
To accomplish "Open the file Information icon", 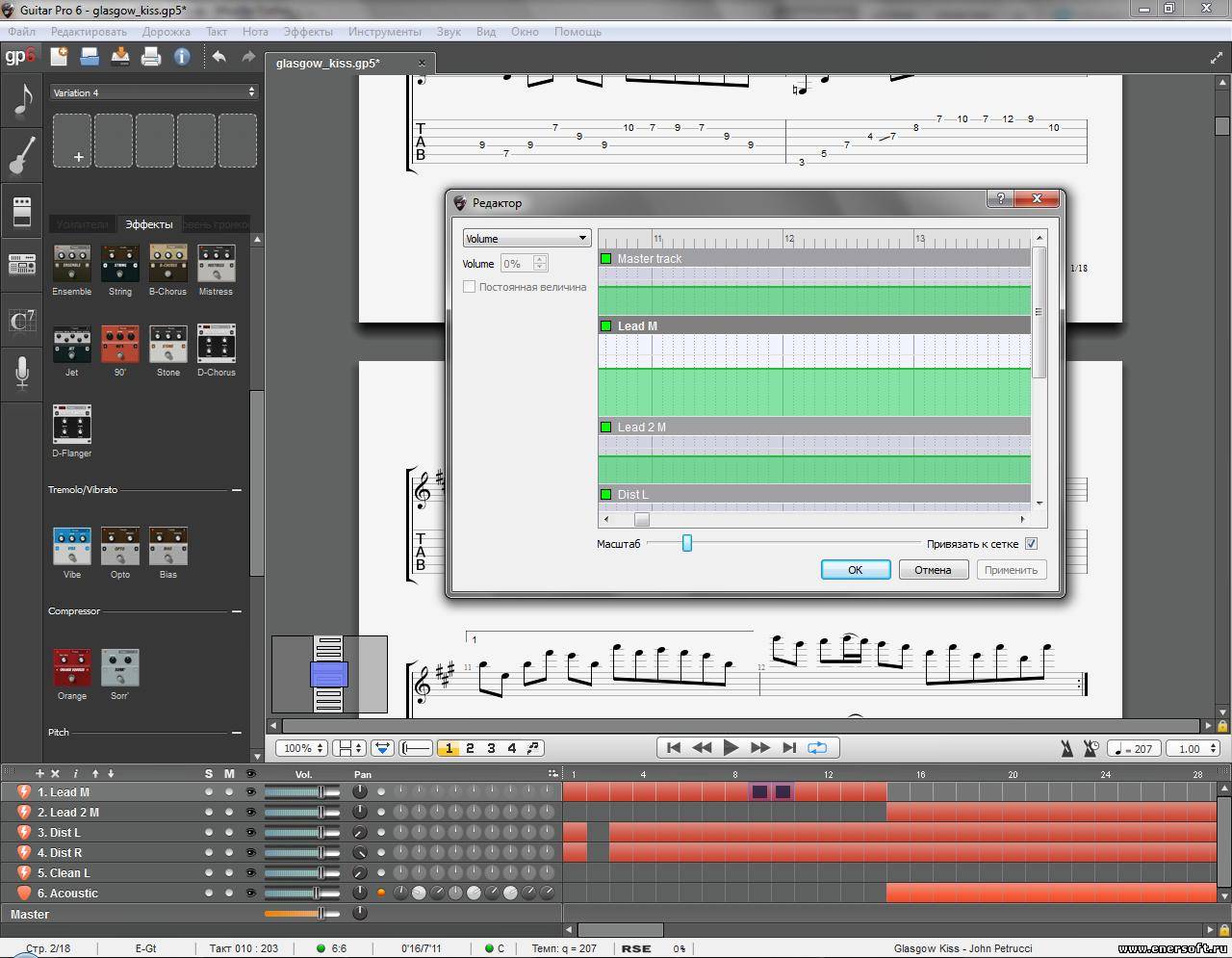I will [x=182, y=57].
